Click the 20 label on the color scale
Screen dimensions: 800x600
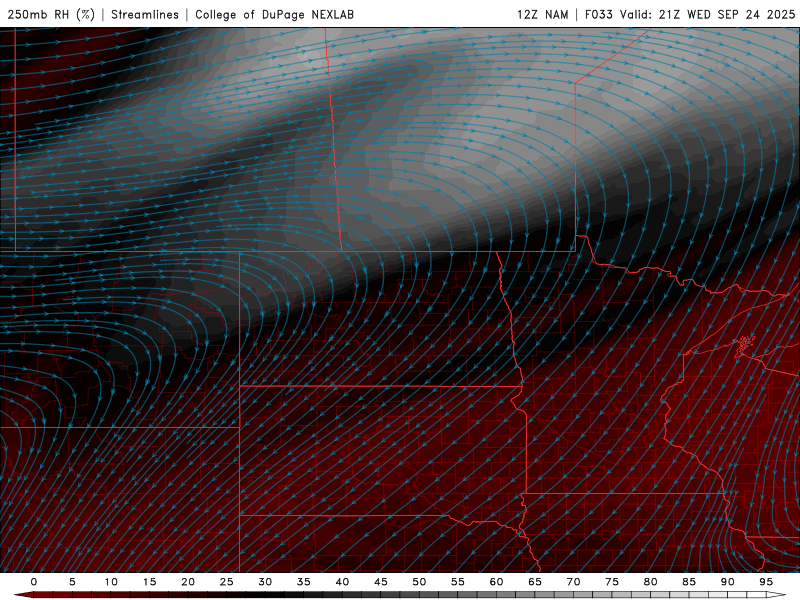(188, 582)
